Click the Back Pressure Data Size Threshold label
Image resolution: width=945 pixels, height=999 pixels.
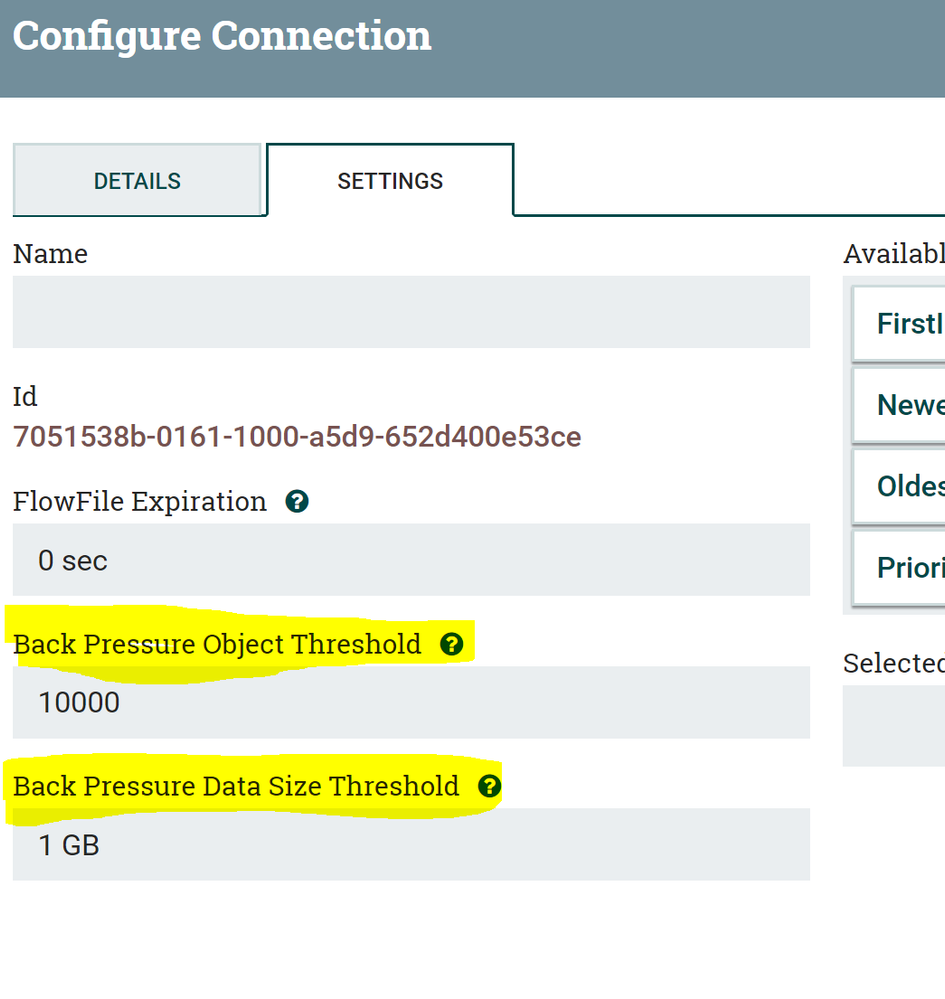pos(236,786)
